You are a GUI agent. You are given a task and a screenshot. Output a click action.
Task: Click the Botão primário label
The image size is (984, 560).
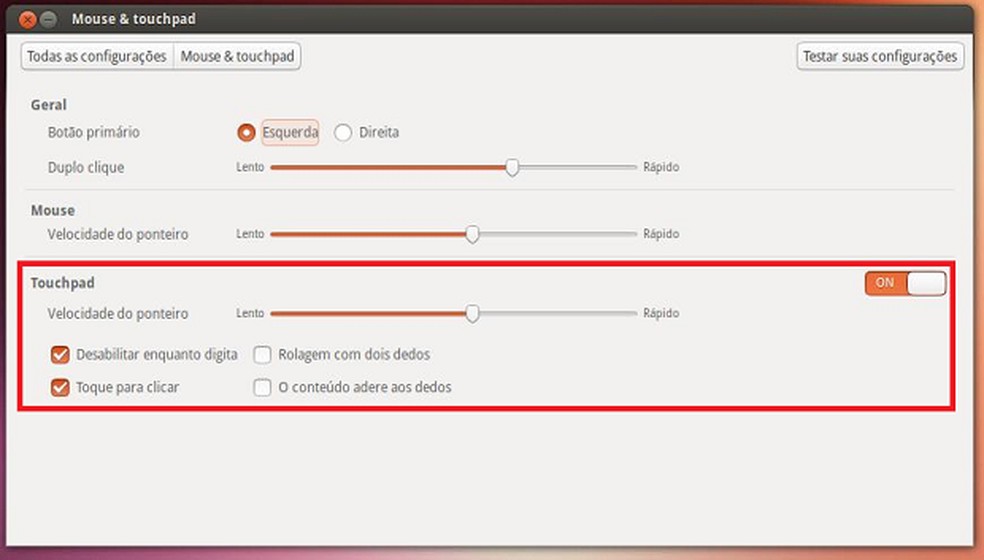94,132
